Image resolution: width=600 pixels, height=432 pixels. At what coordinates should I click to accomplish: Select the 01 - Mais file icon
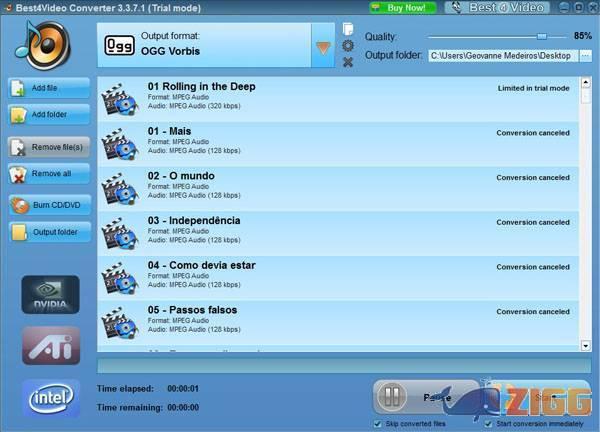[x=119, y=144]
